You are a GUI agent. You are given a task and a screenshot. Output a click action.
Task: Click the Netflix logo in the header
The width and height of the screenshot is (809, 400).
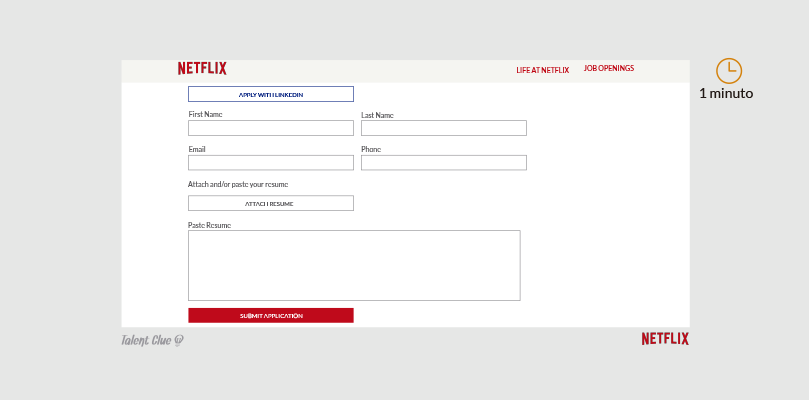202,69
